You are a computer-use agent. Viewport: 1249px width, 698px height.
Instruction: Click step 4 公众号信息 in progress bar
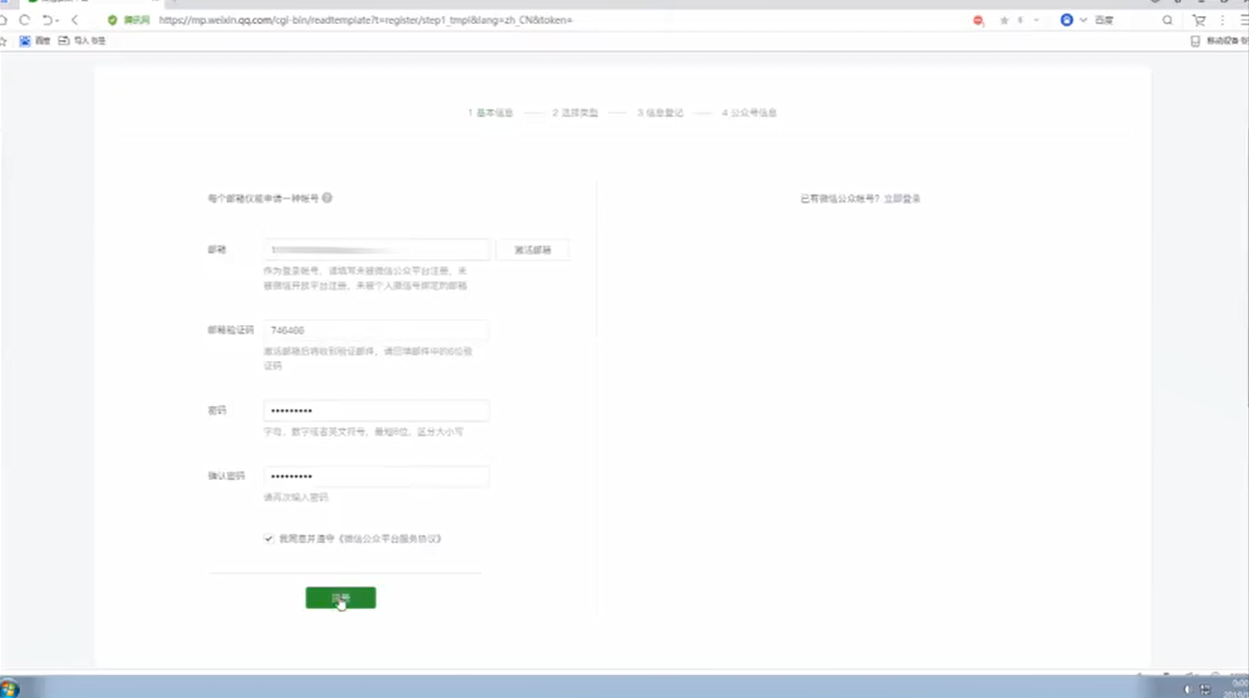point(749,113)
